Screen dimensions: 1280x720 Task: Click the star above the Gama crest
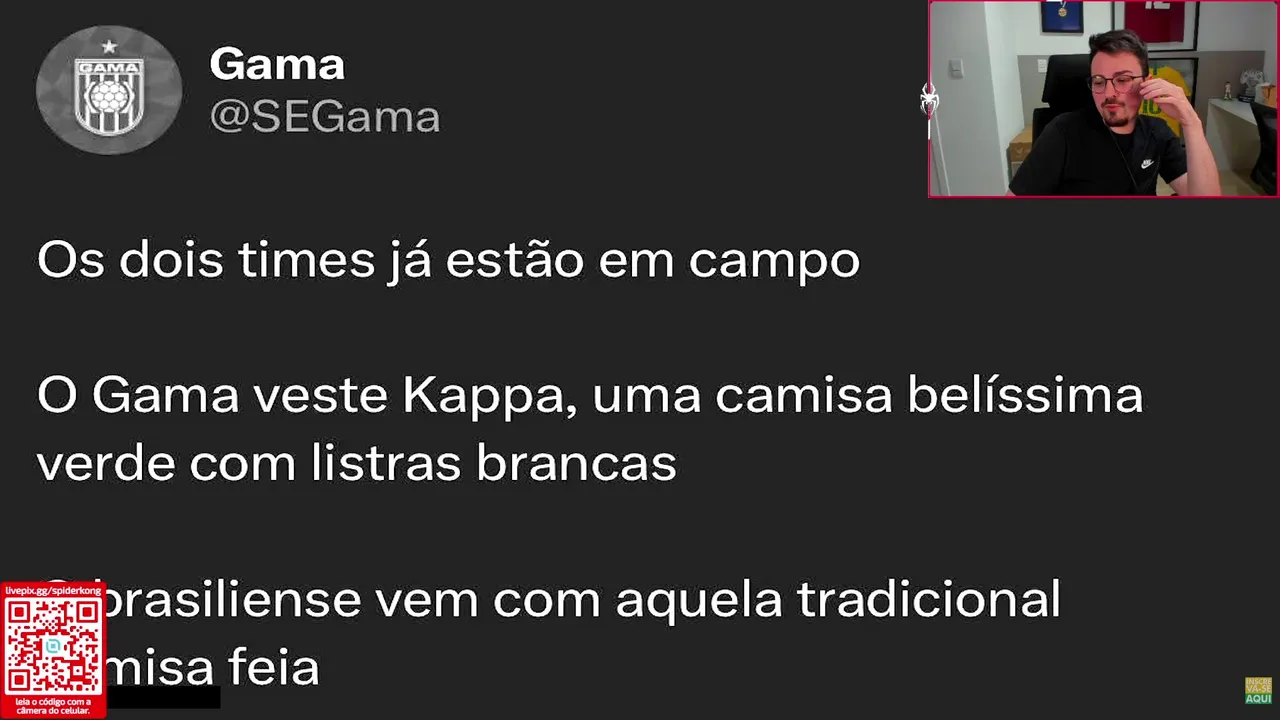pyautogui.click(x=109, y=46)
